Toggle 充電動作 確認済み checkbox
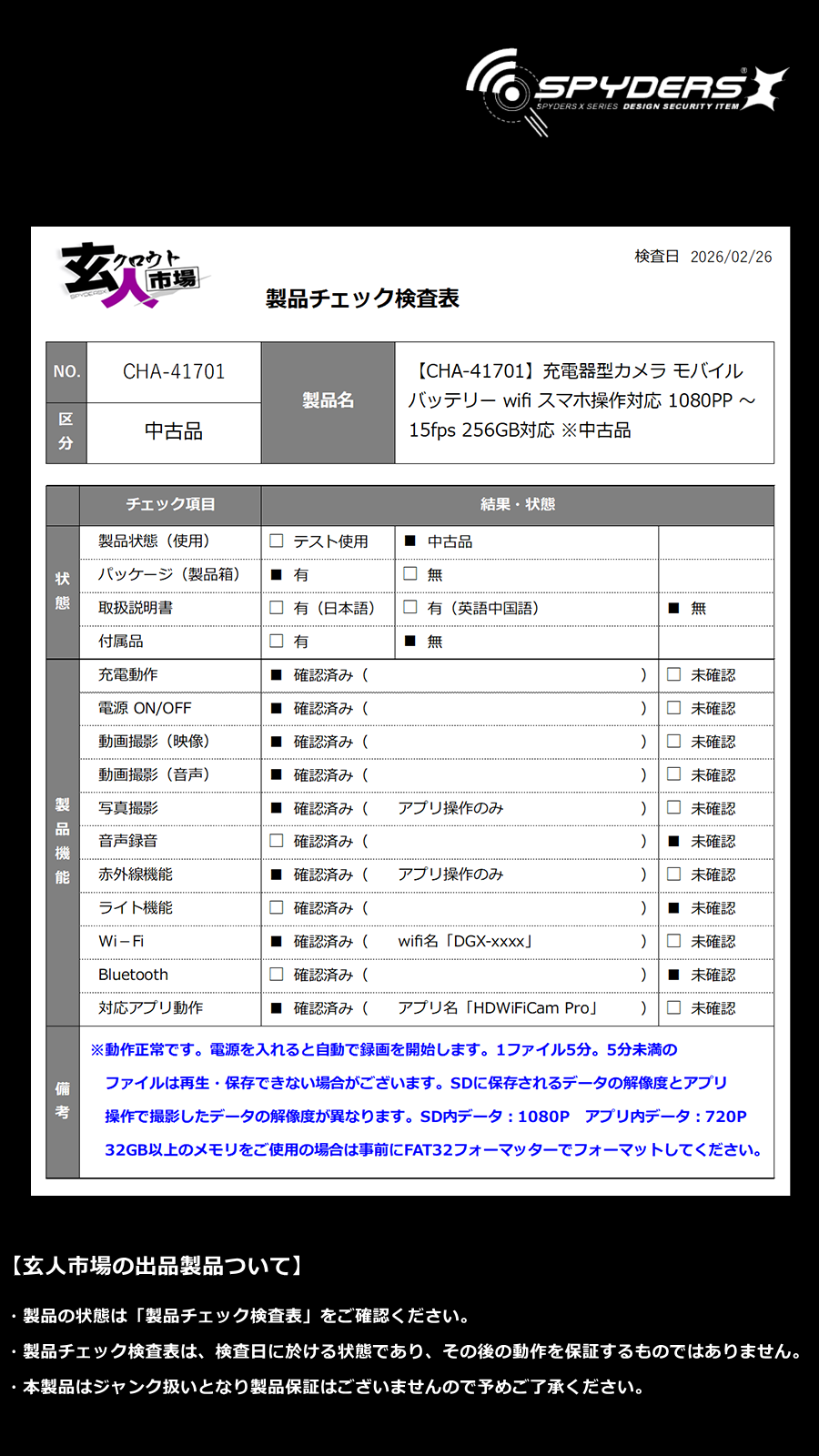 [x=277, y=675]
